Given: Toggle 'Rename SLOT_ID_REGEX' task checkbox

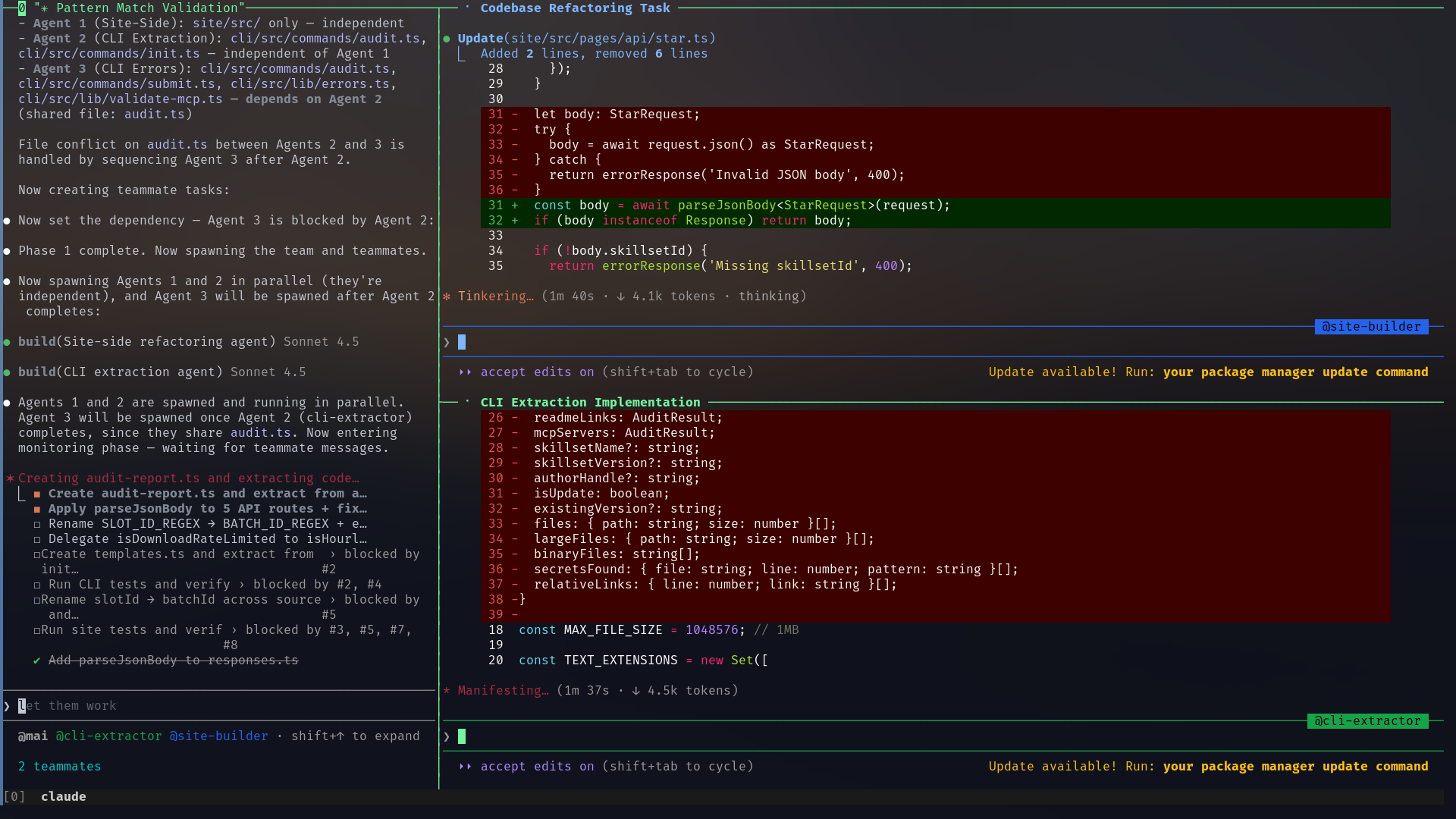Looking at the screenshot, I should (x=37, y=524).
